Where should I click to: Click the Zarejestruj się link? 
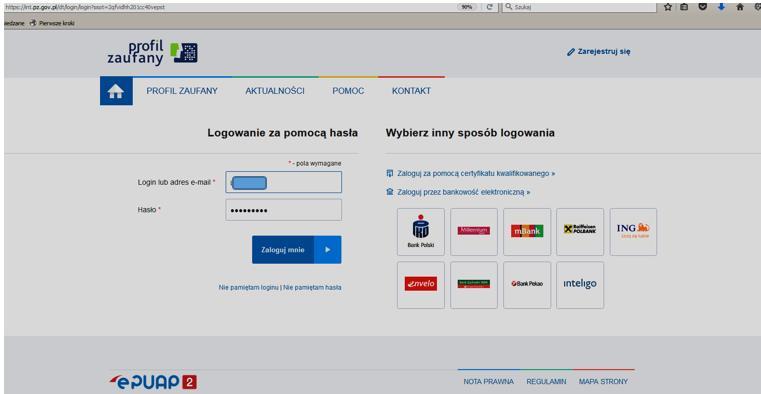point(599,51)
